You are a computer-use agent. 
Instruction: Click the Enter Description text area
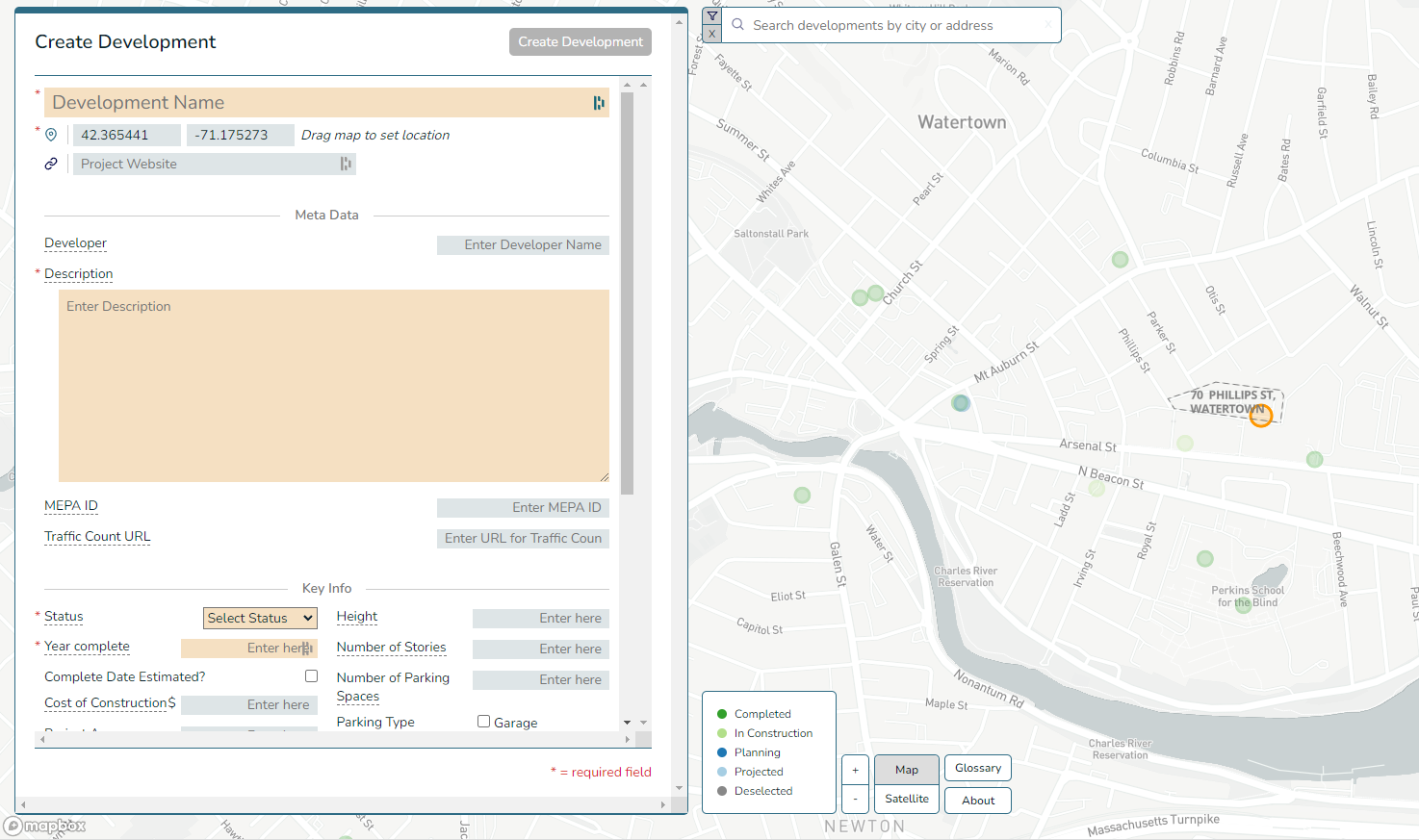point(334,386)
